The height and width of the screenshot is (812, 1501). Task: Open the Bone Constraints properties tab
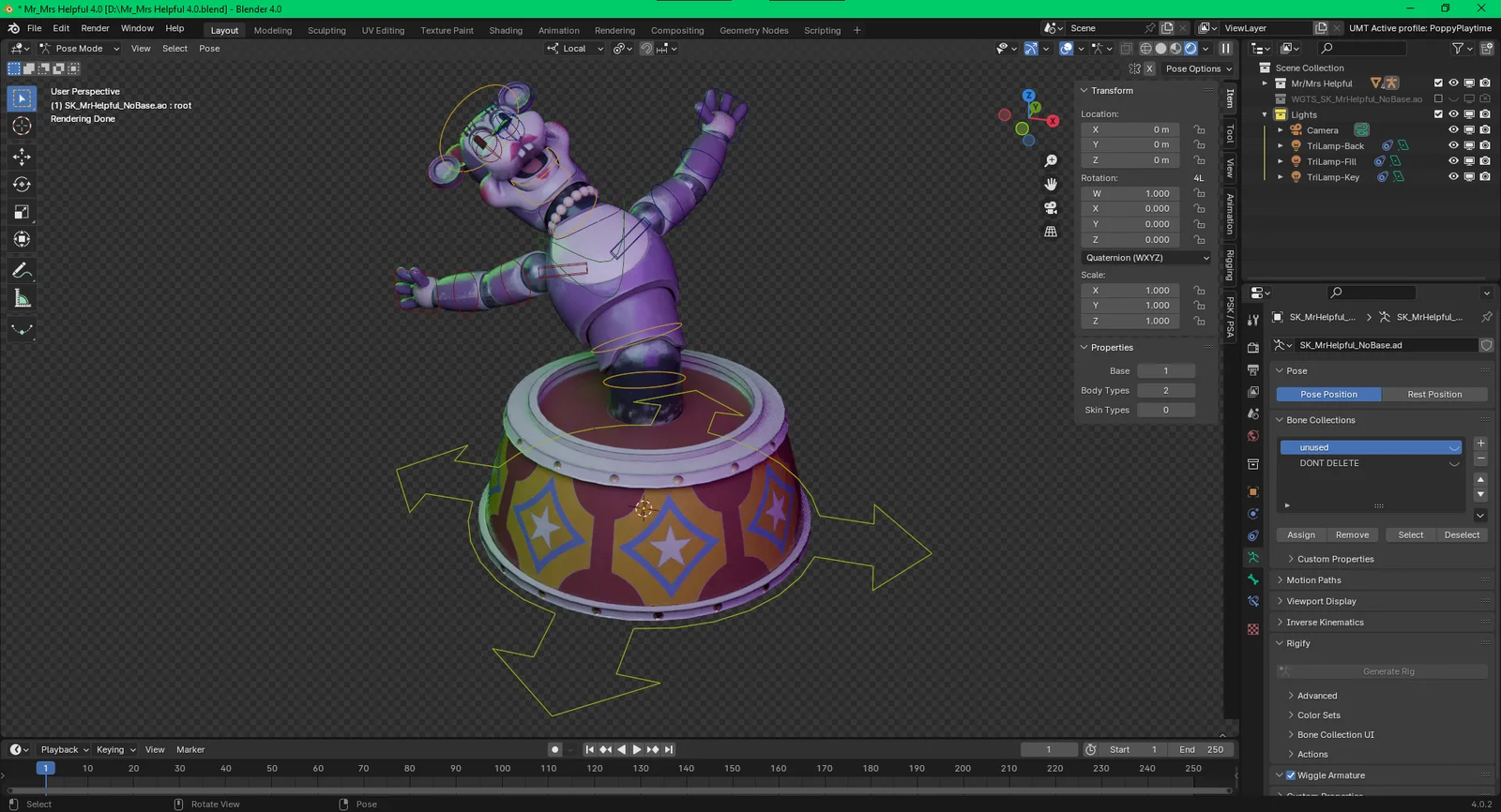[x=1253, y=602]
